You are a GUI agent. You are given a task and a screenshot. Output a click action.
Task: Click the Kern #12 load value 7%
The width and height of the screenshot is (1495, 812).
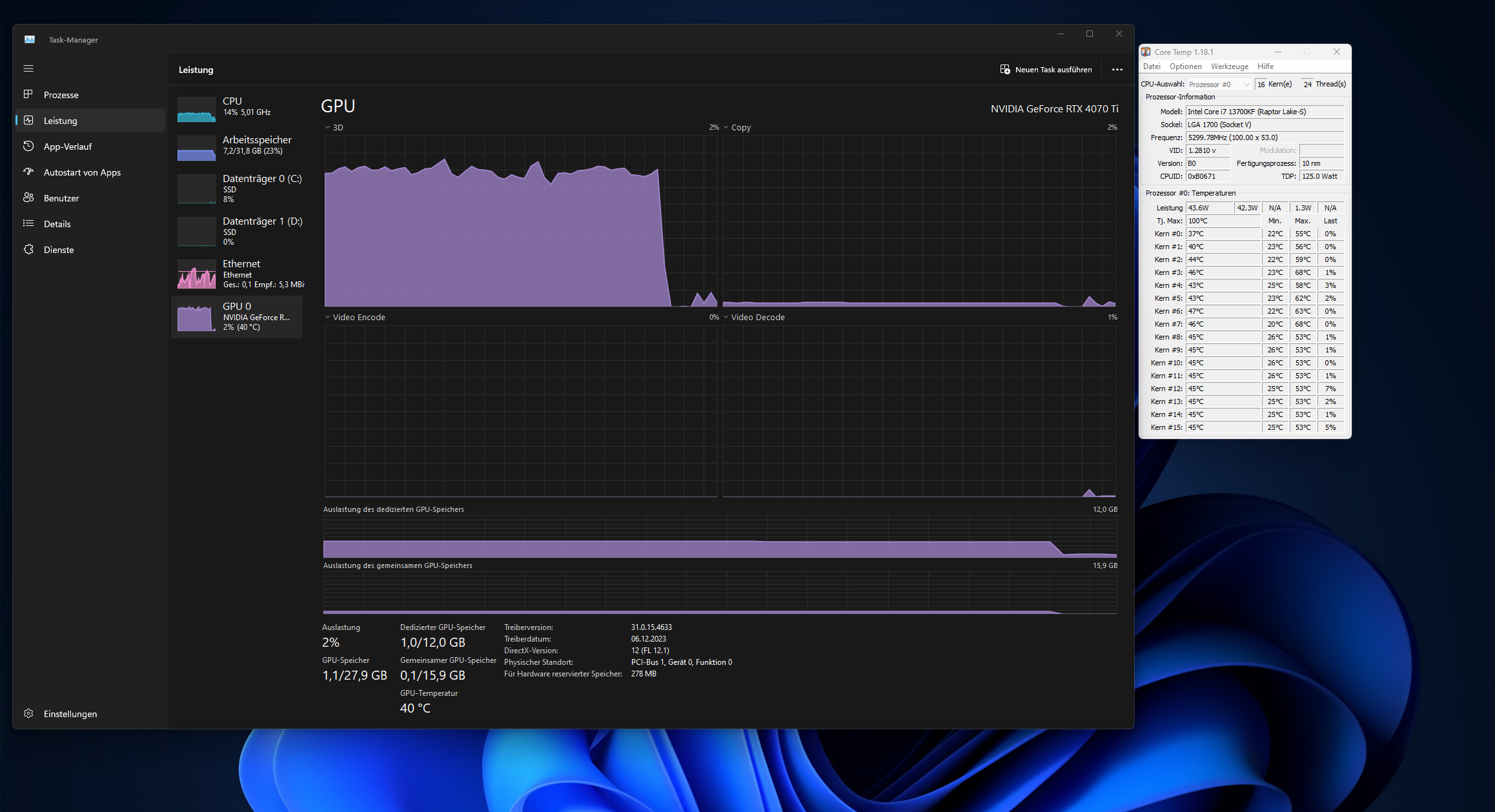tap(1330, 389)
